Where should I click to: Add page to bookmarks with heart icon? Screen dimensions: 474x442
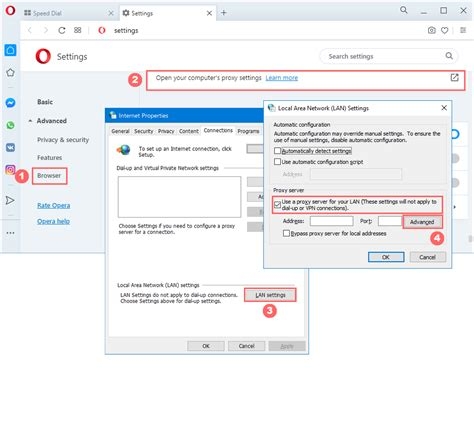click(445, 30)
